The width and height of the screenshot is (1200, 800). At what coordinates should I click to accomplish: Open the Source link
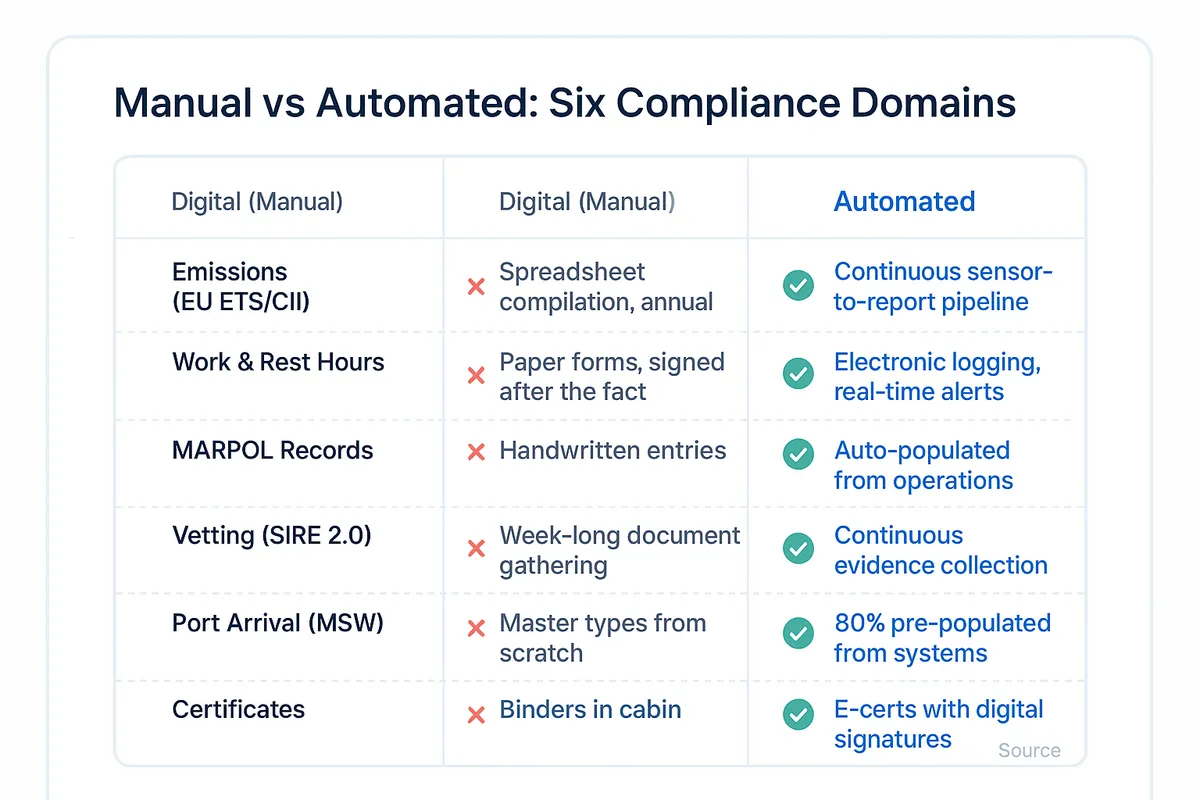1029,750
